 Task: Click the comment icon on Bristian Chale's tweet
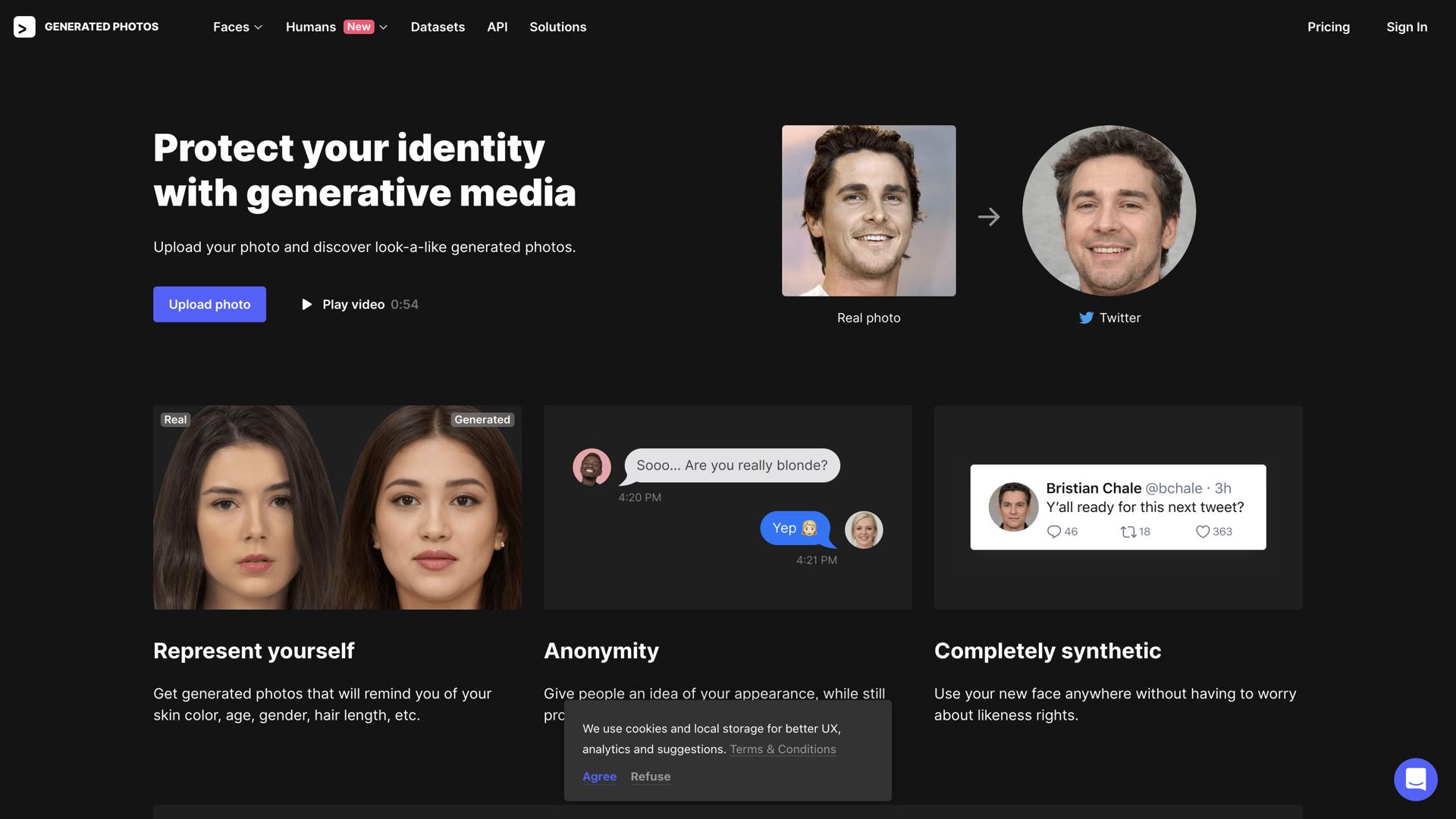[x=1054, y=532]
